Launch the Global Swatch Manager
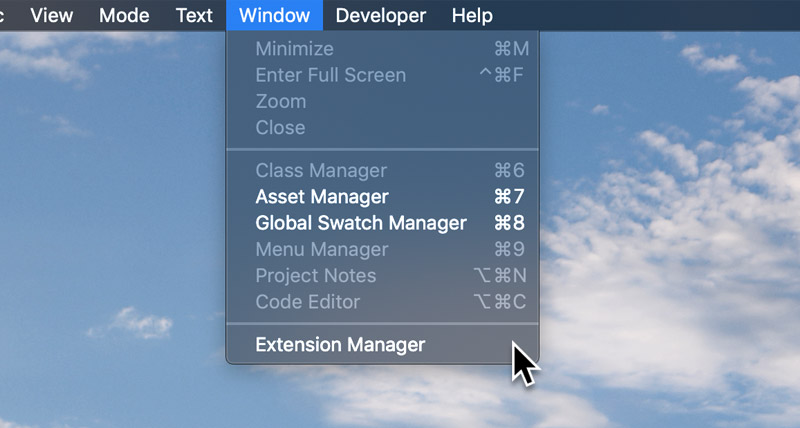800x428 pixels. [x=382, y=223]
